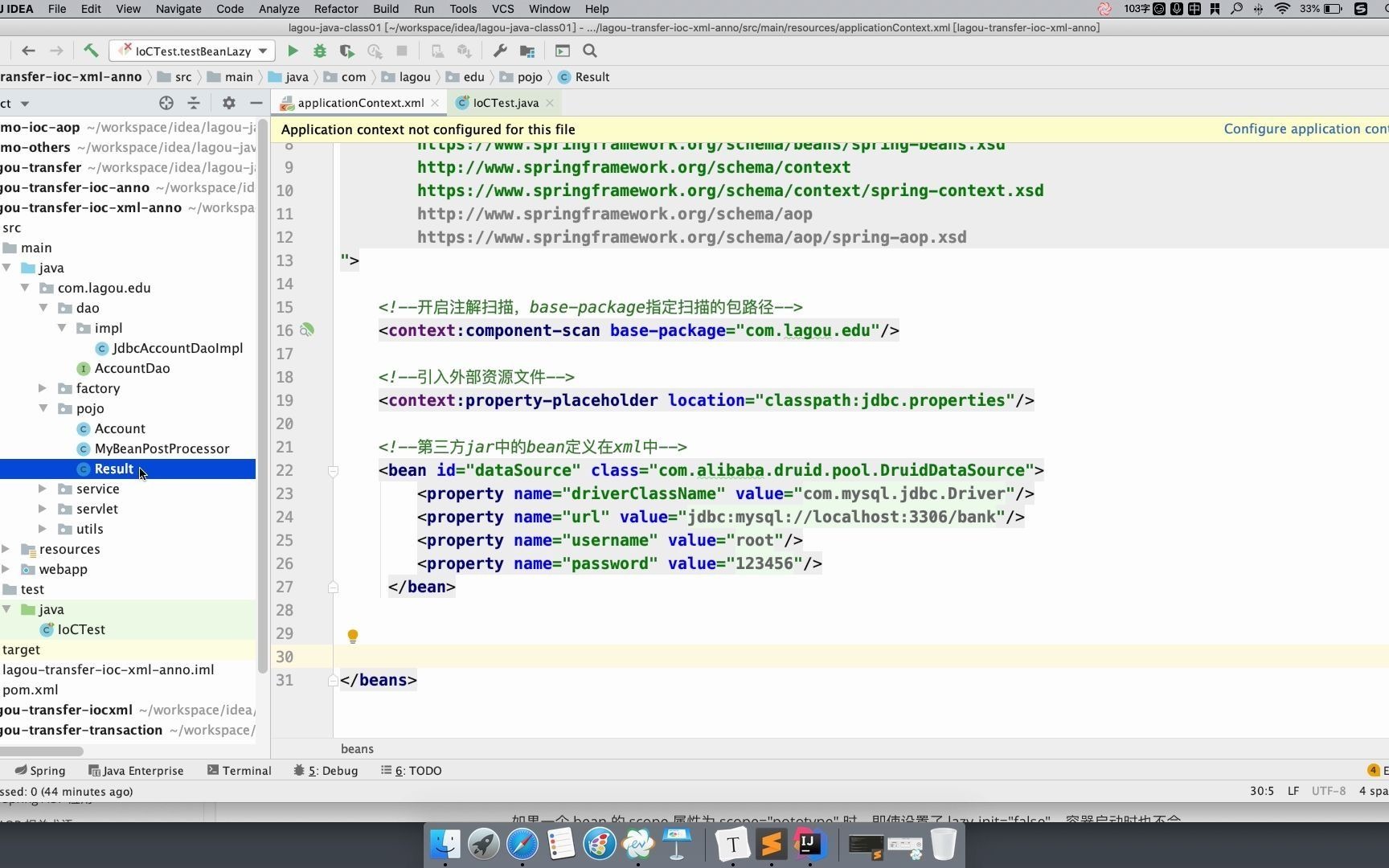
Task: Click the Run Anything toolbar icon
Action: click(563, 51)
